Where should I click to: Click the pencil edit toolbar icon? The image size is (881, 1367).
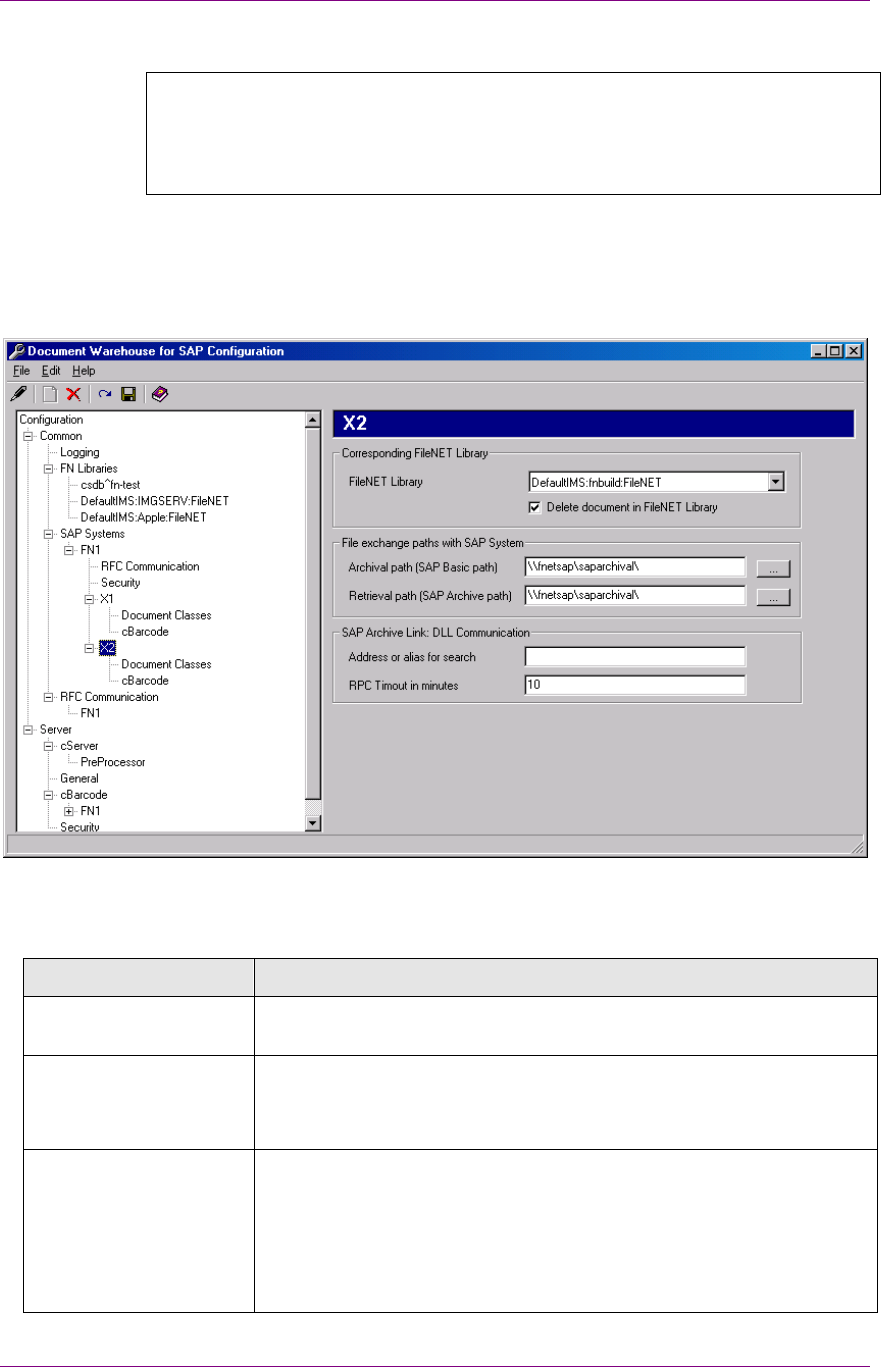pyautogui.click(x=19, y=394)
